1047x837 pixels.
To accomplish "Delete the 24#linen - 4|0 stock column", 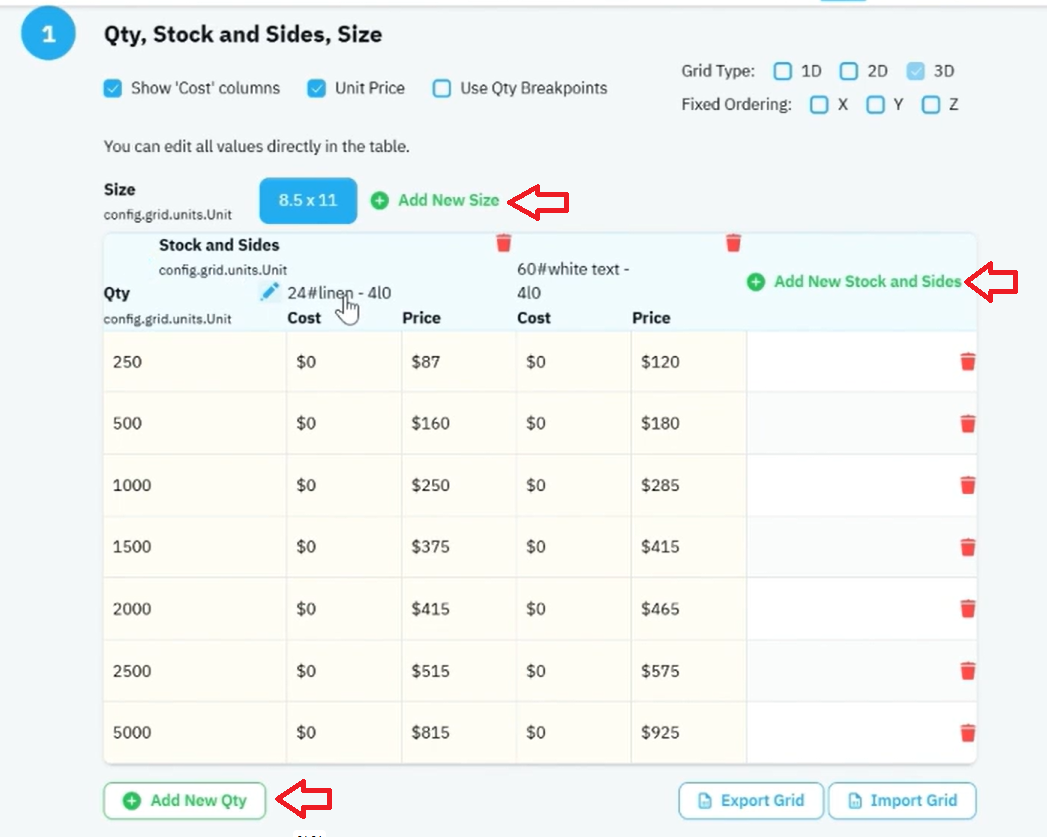I will pos(504,243).
